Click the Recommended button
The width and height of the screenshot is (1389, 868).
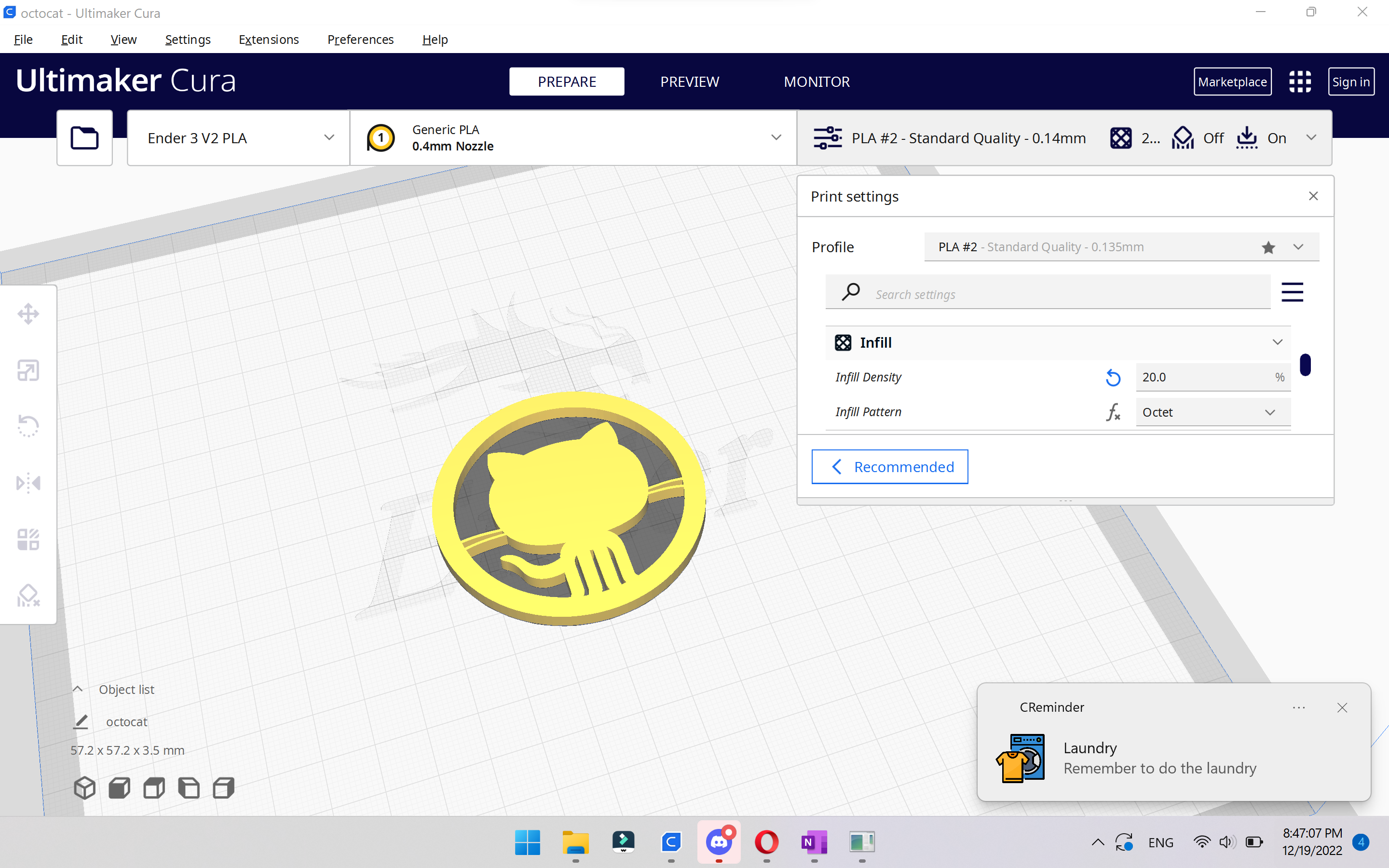click(890, 467)
